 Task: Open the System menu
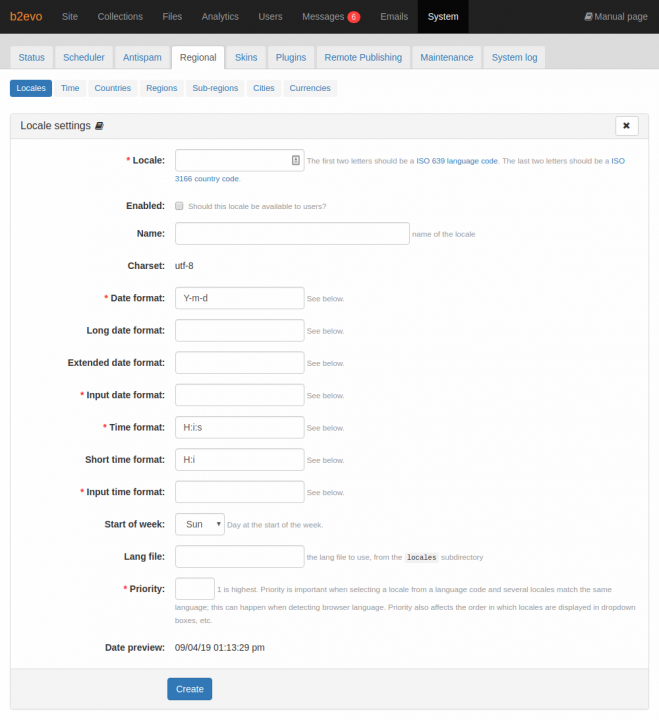click(x=443, y=17)
